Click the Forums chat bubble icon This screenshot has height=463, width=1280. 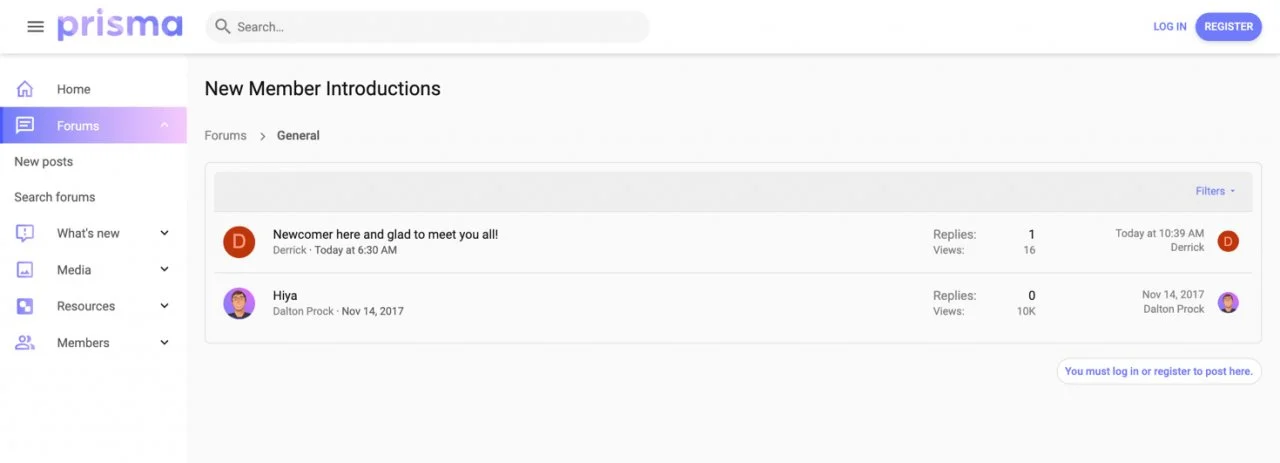25,125
